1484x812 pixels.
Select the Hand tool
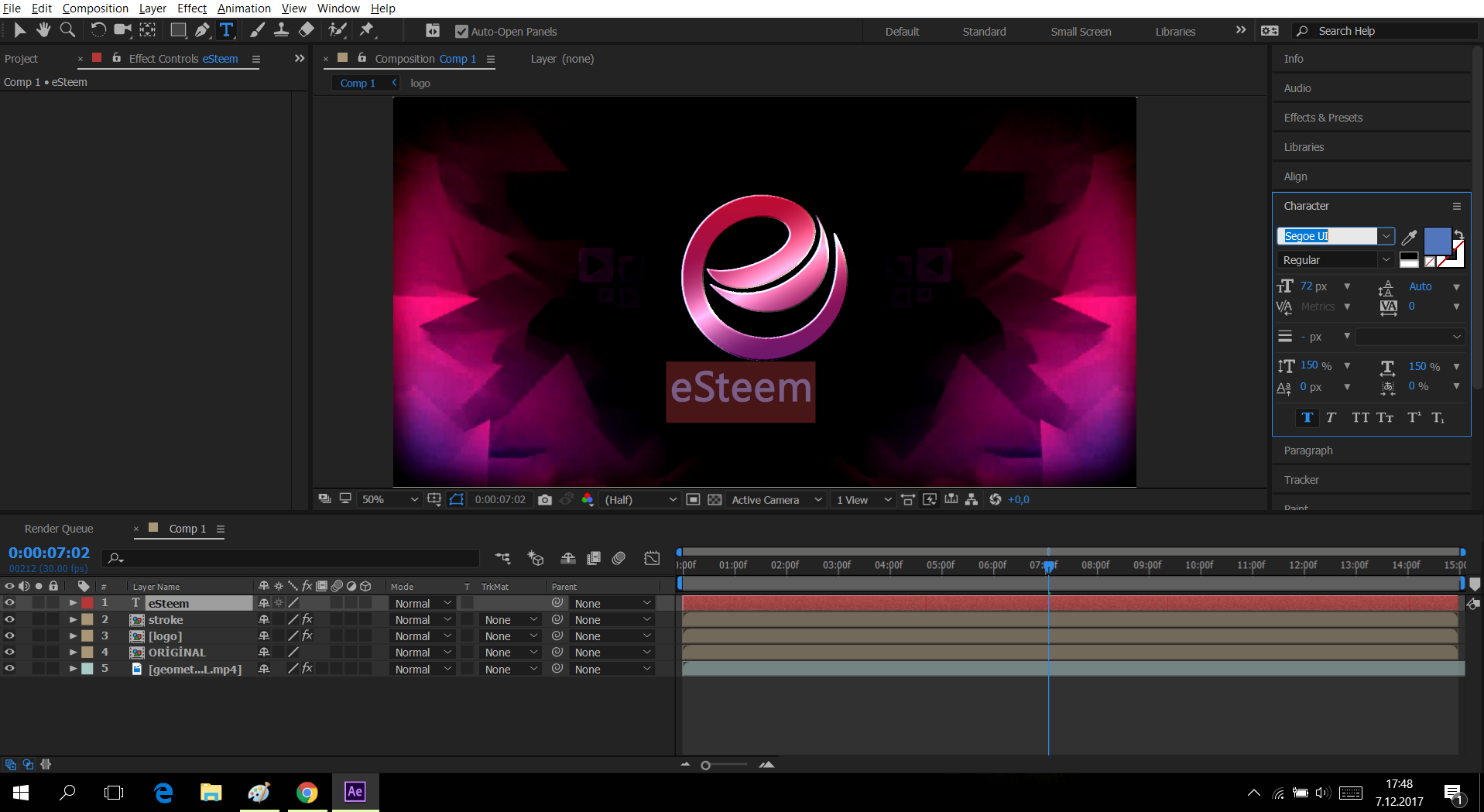[x=43, y=30]
